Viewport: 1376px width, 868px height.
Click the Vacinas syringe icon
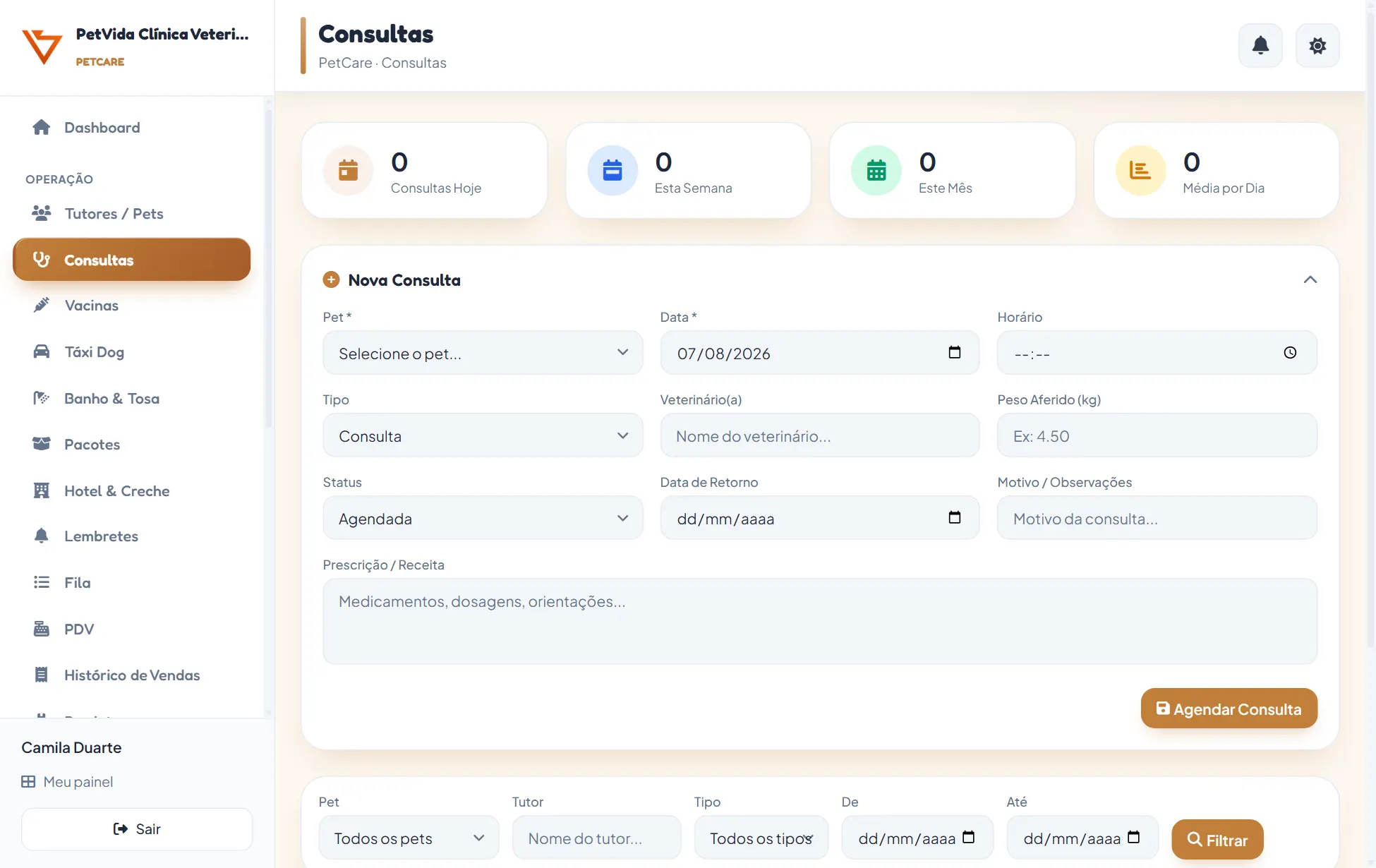tap(42, 305)
